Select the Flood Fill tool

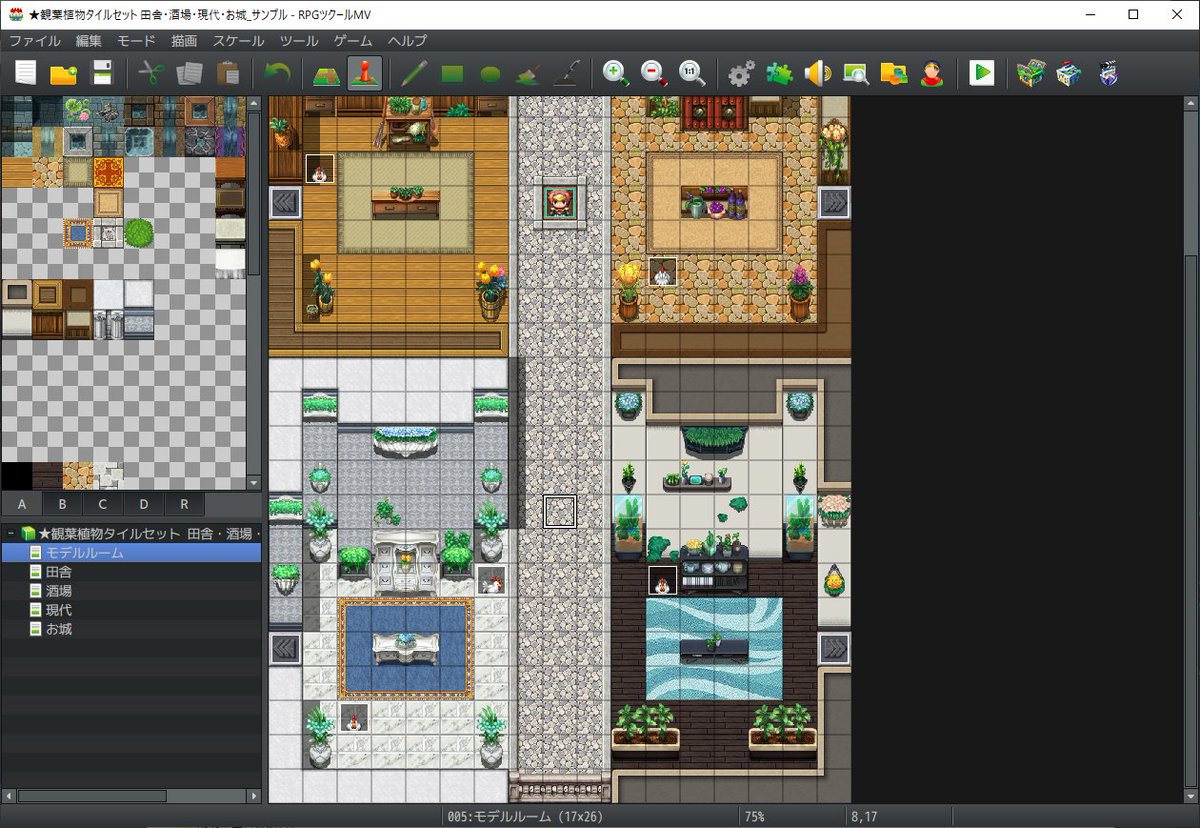[x=525, y=72]
